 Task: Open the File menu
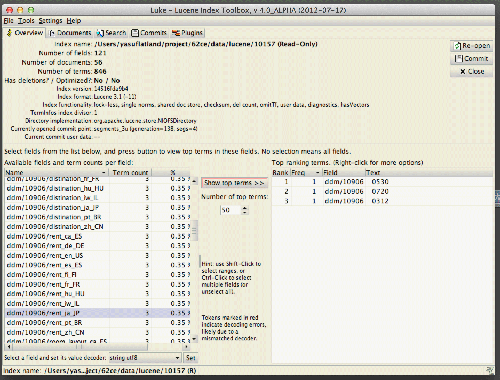pyautogui.click(x=8, y=21)
